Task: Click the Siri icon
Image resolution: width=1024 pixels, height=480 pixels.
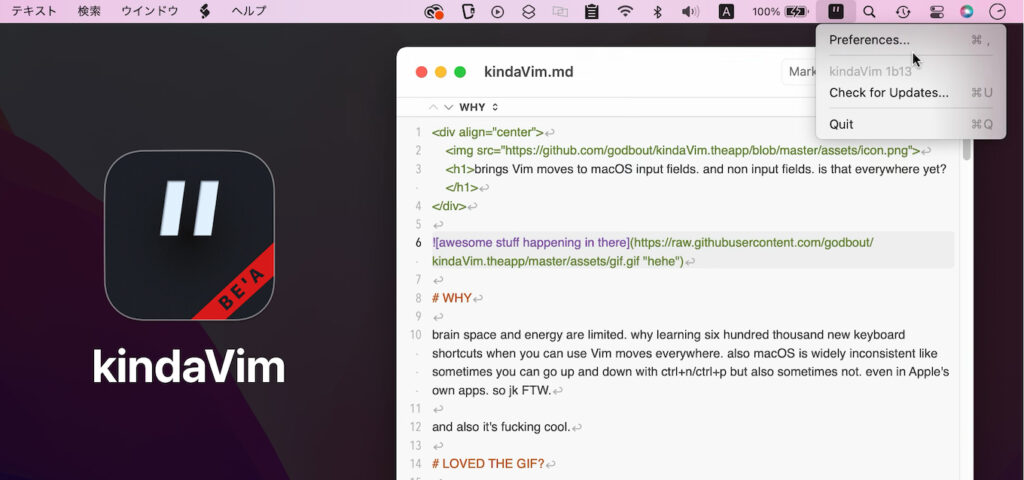Action: tap(966, 12)
